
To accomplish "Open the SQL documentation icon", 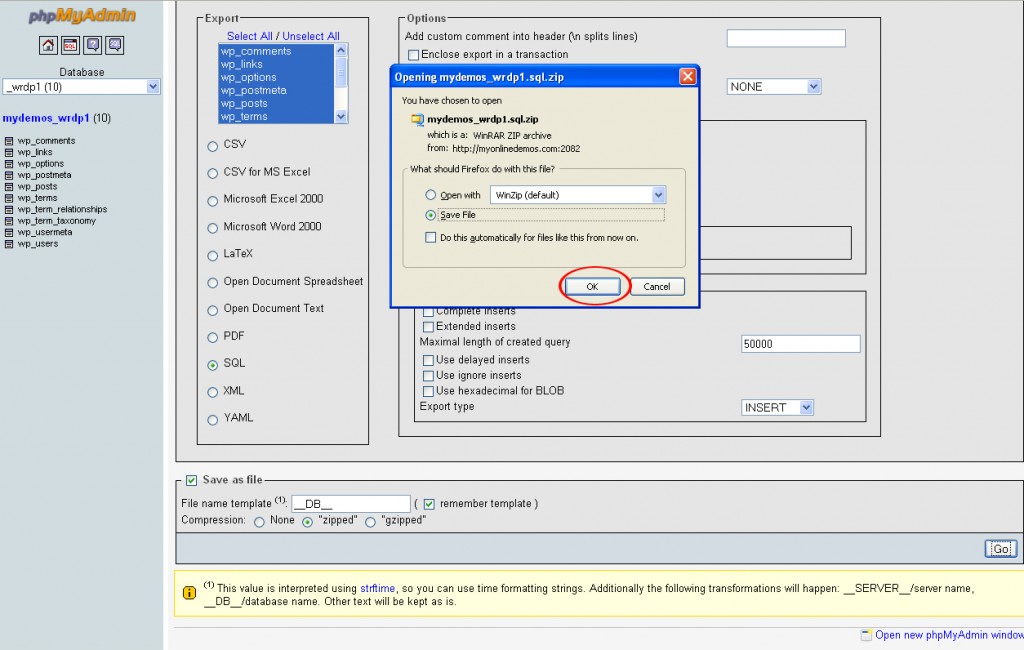I will click(x=115, y=45).
